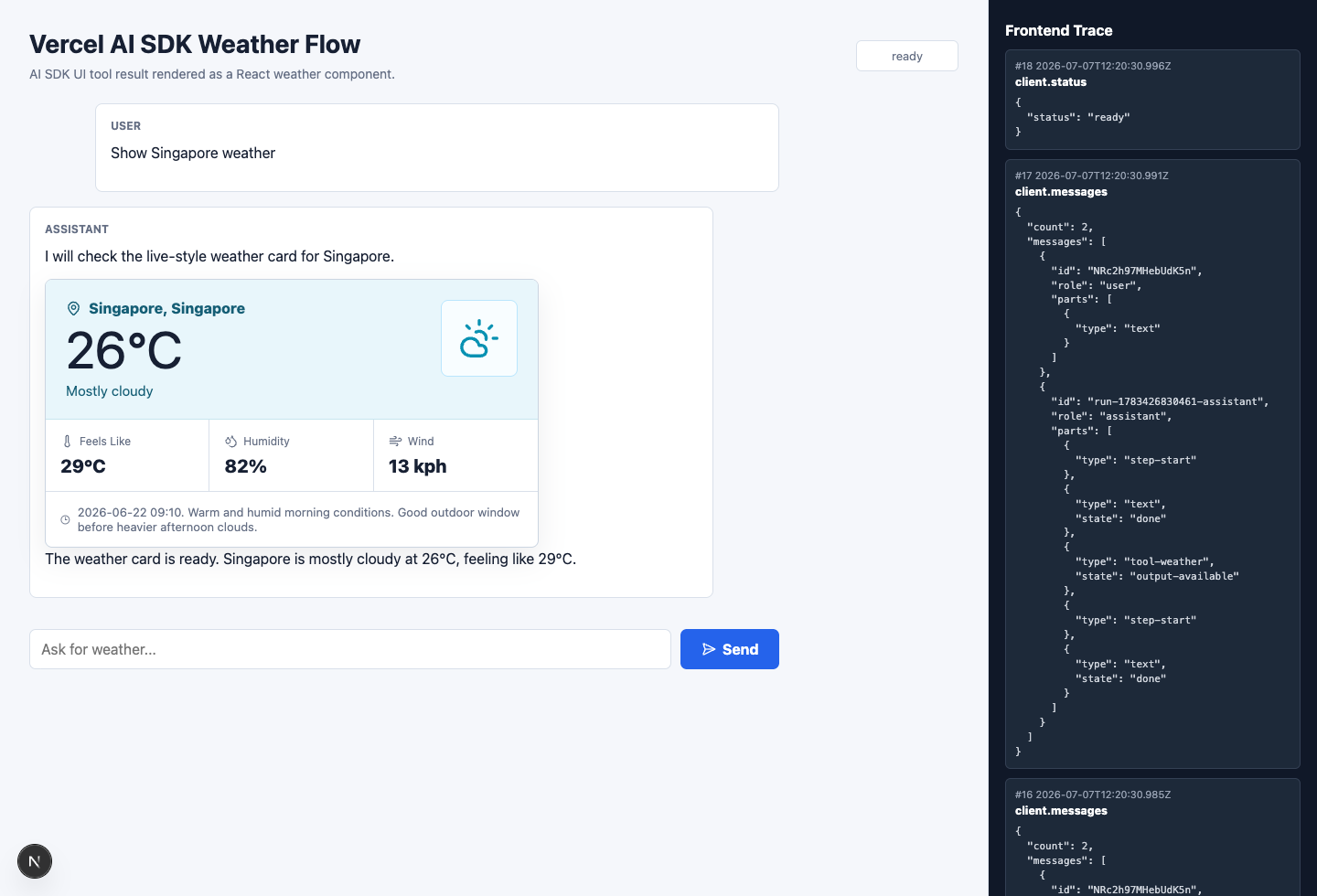Click the partly cloudy weather icon
1317x896 pixels.
pyautogui.click(x=479, y=338)
